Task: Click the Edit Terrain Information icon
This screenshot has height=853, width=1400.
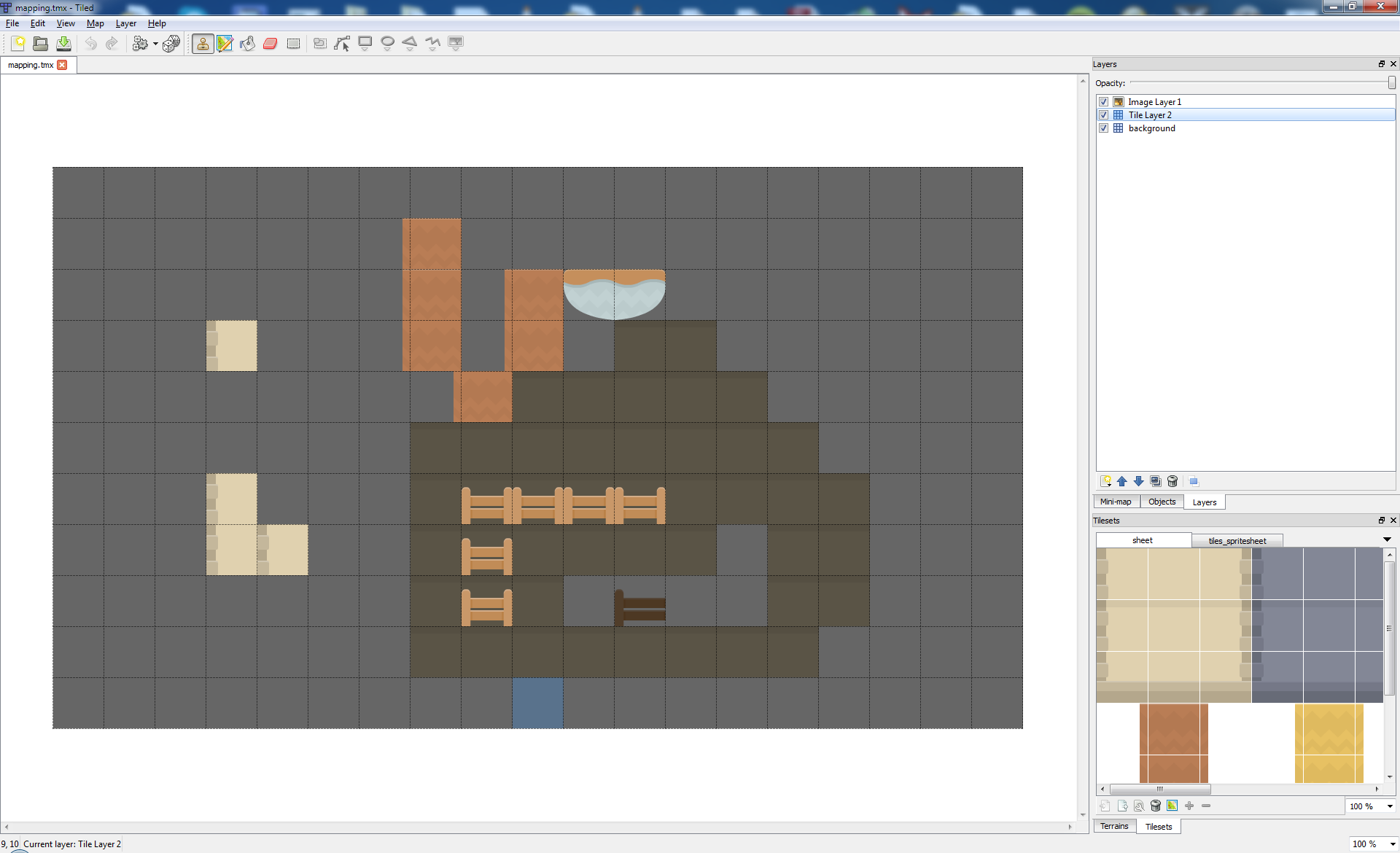Action: coord(1172,806)
